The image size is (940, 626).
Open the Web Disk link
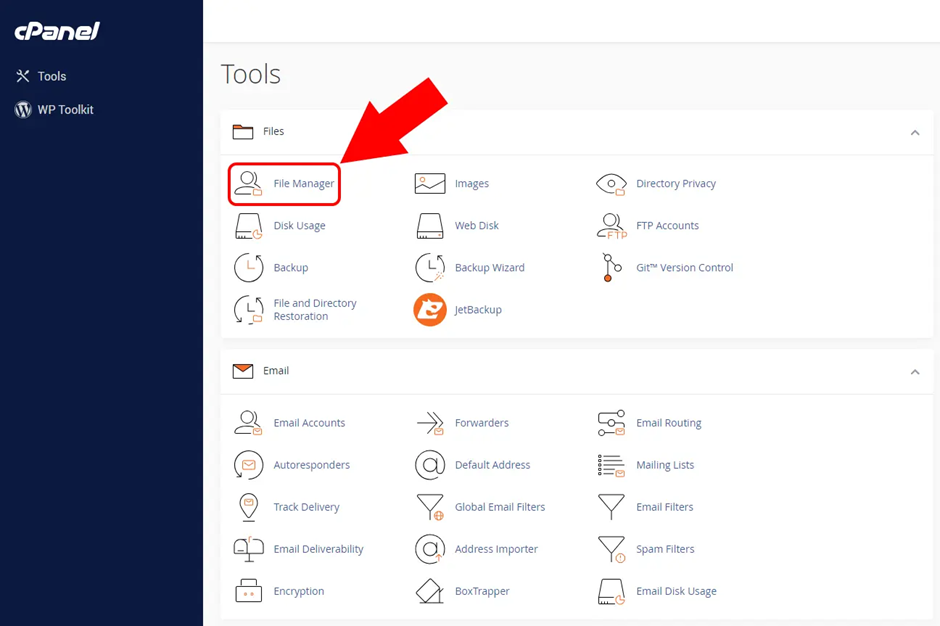click(477, 225)
